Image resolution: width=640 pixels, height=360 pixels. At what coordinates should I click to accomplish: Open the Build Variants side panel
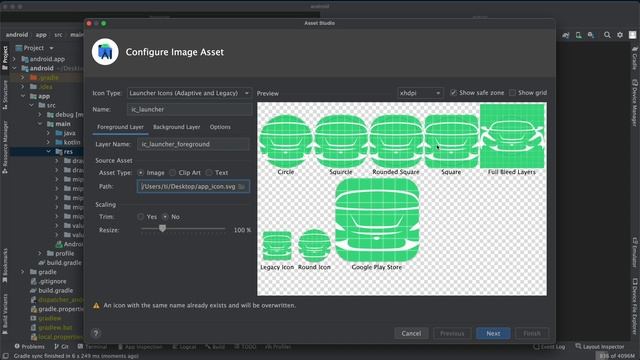(5, 314)
